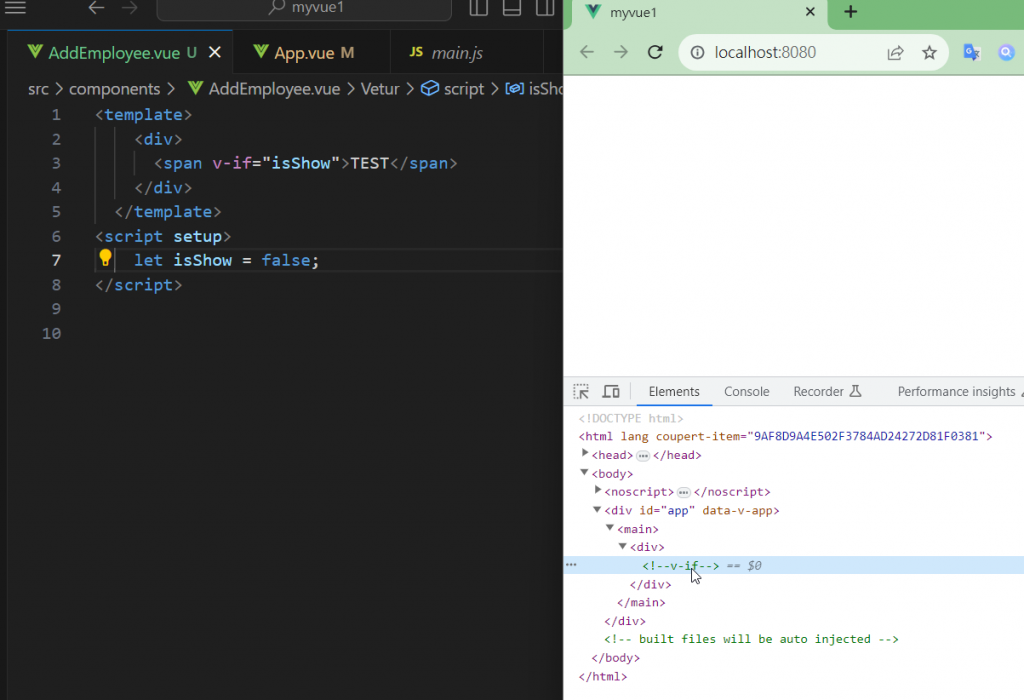The height and width of the screenshot is (700, 1024).
Task: Select the myvue1 browser tab
Action: coord(699,12)
